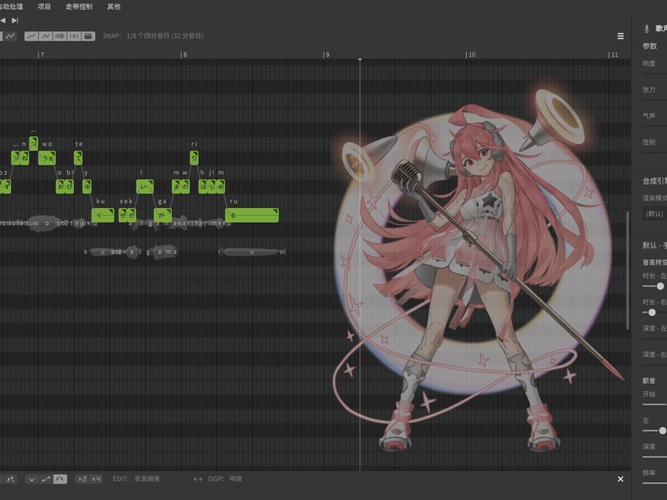Toggle the fifth filled-block display button

coord(88,36)
